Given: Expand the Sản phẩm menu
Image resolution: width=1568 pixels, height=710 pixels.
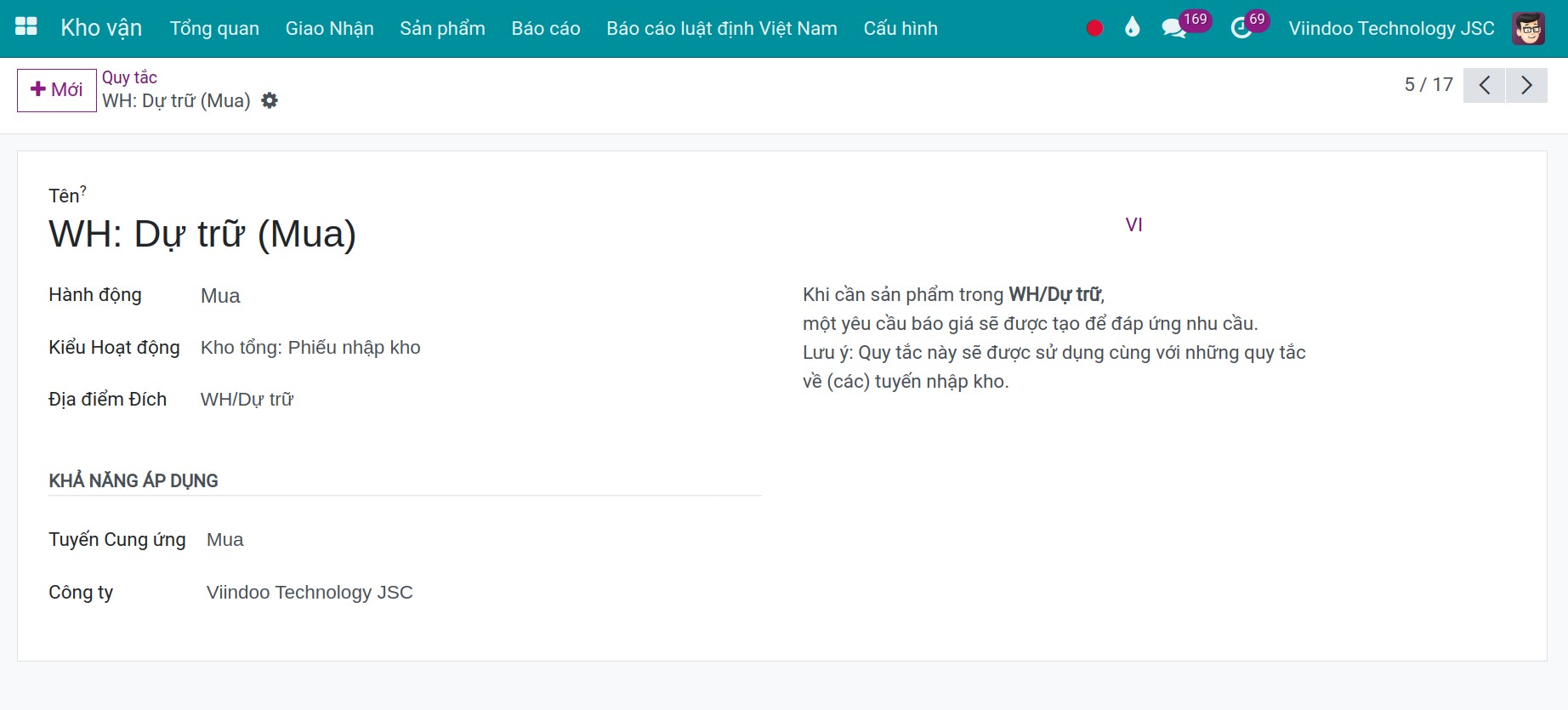Looking at the screenshot, I should click(x=442, y=28).
